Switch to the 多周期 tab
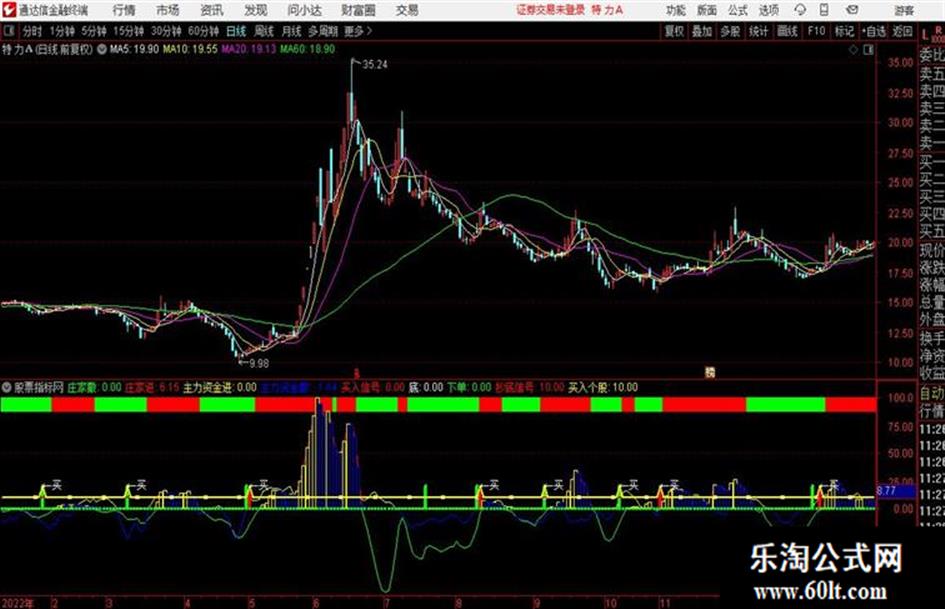This screenshot has height=609, width=945. [x=323, y=31]
